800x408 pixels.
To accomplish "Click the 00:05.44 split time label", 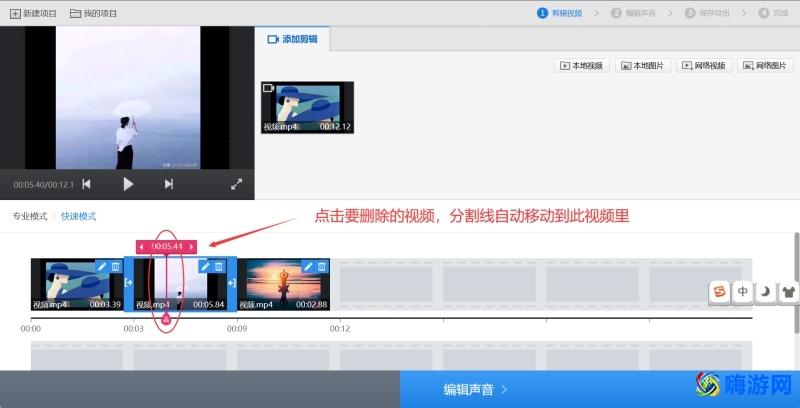I will (167, 247).
